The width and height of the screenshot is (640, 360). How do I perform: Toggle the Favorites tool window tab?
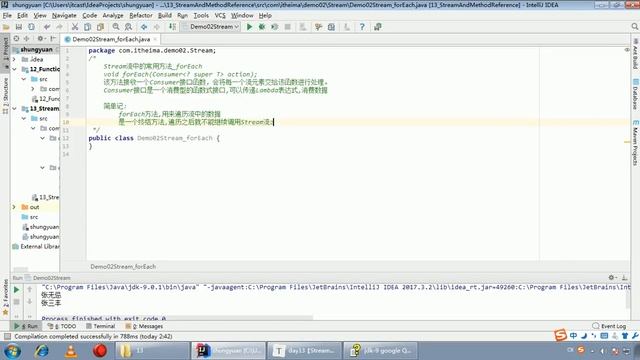click(x=5, y=296)
